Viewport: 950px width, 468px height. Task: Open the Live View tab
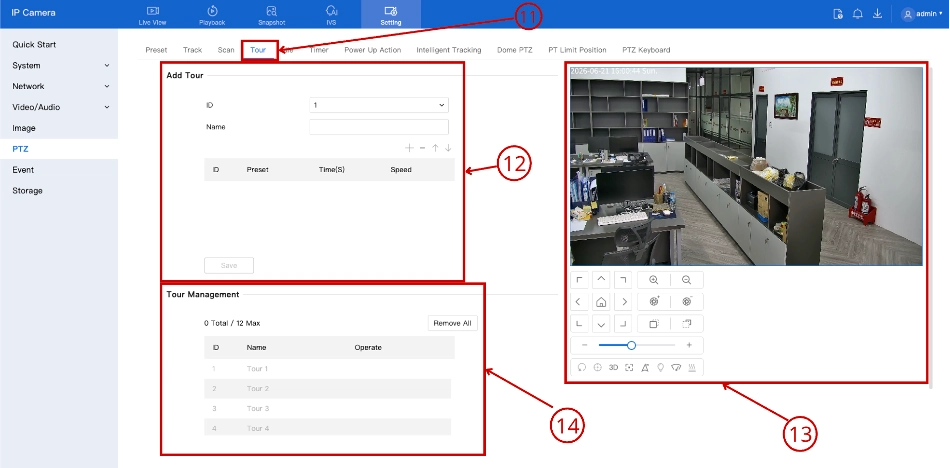153,15
